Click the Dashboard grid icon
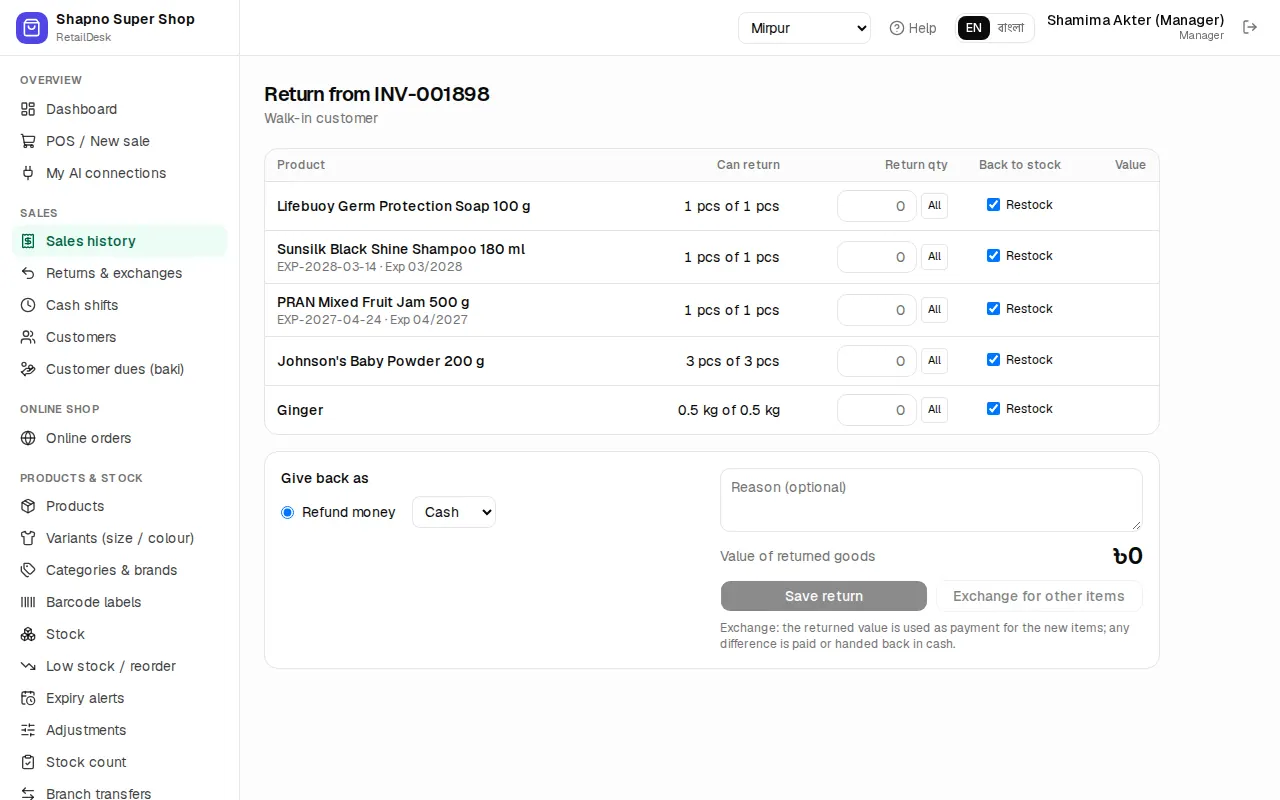This screenshot has width=1280, height=800. pos(28,109)
